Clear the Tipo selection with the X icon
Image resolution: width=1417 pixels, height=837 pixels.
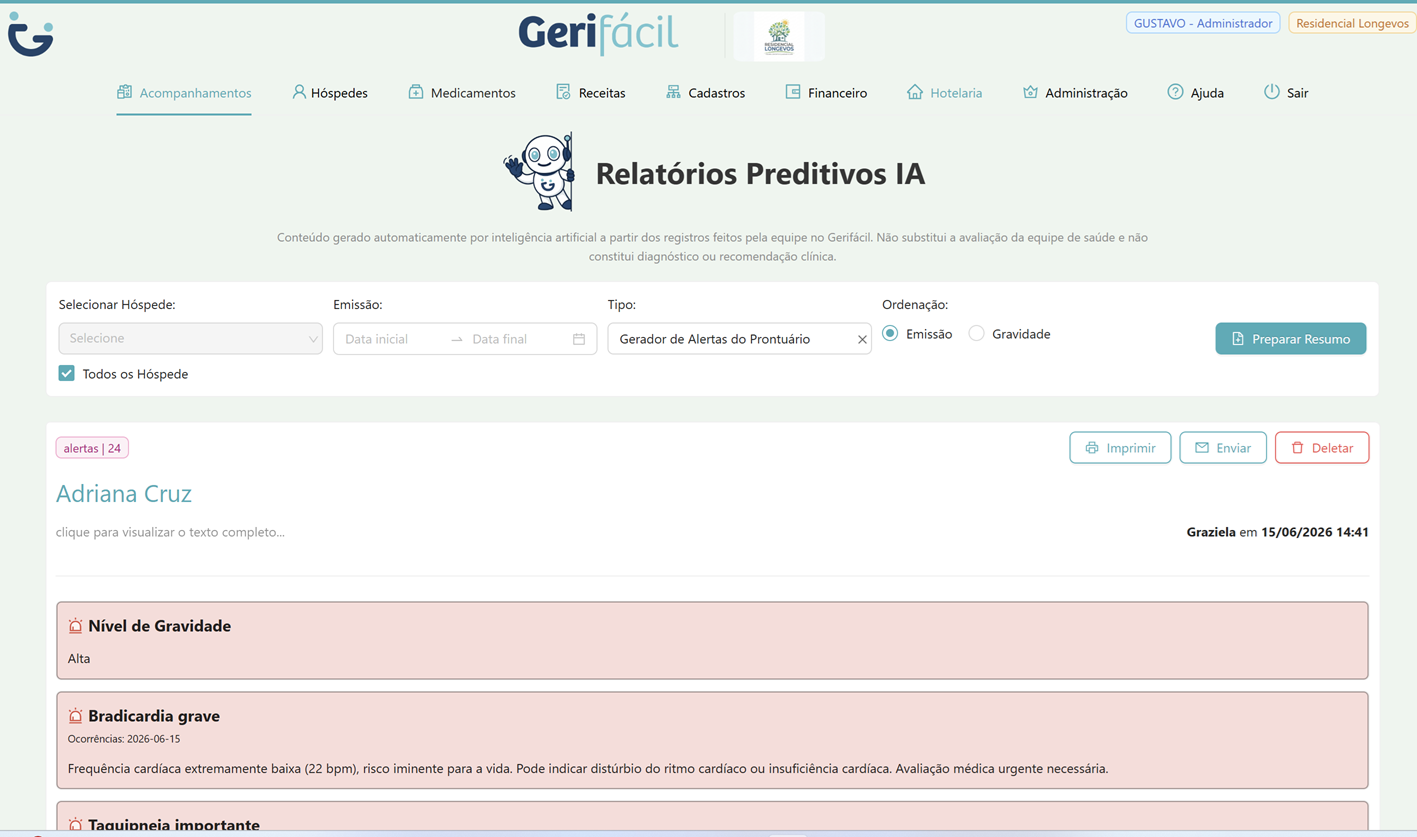(x=862, y=340)
